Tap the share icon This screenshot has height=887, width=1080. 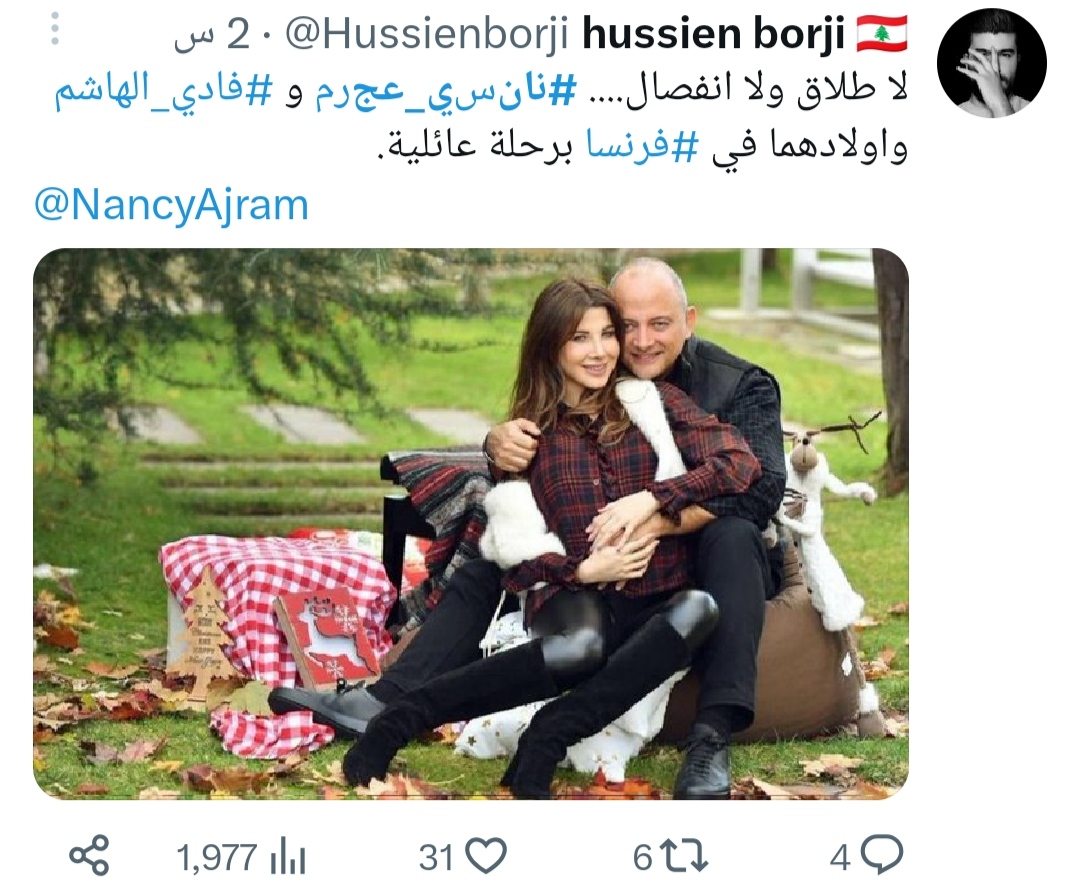[x=90, y=855]
